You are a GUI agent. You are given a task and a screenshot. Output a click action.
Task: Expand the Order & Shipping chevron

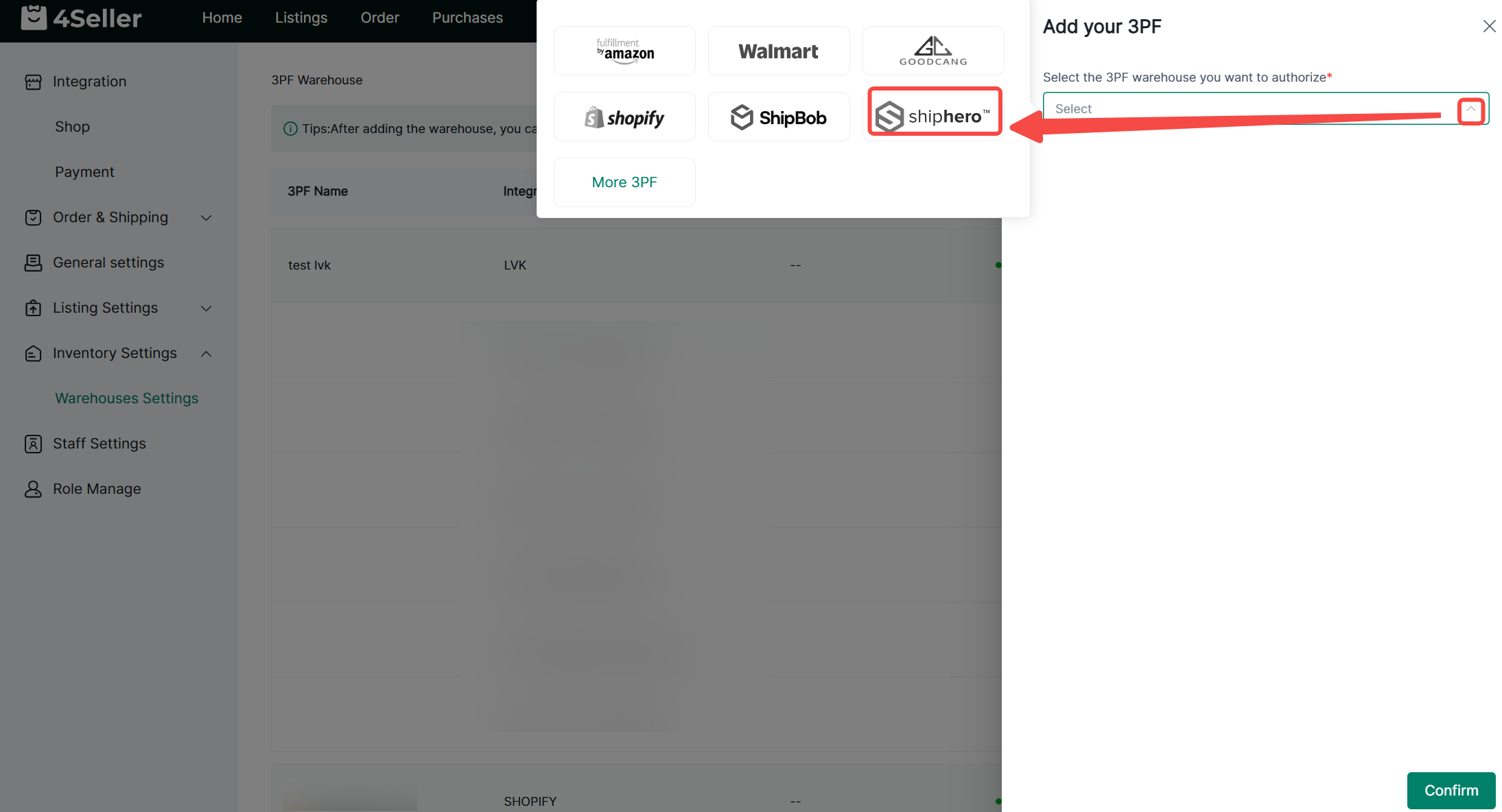tap(206, 217)
